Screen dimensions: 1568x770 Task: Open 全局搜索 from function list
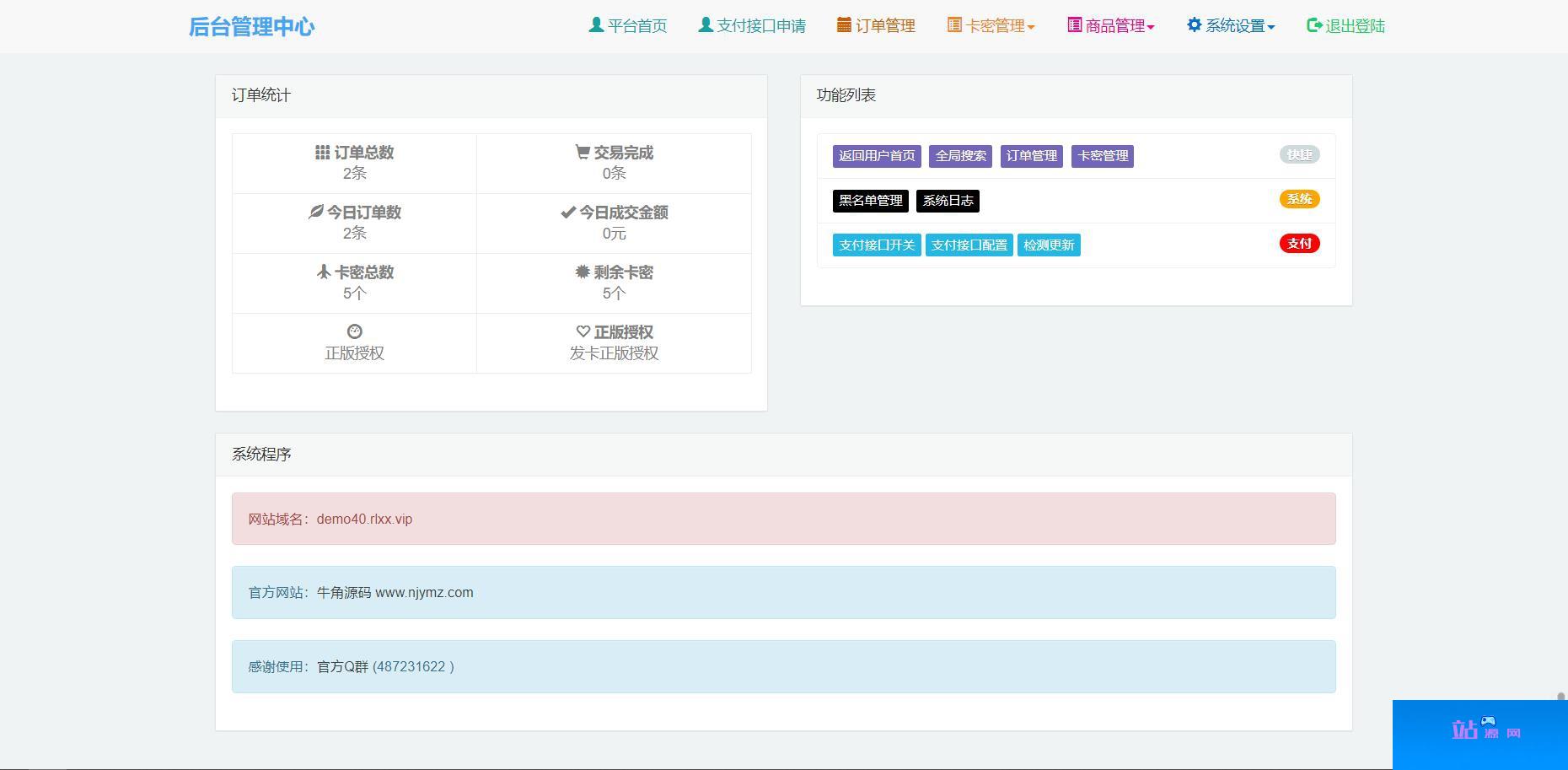(x=961, y=156)
